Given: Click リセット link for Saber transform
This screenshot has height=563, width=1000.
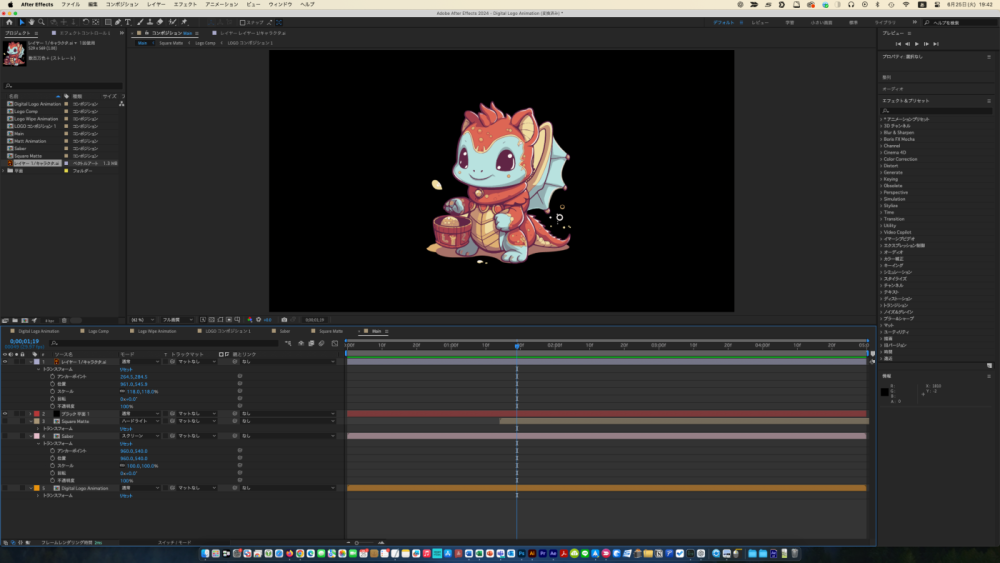Looking at the screenshot, I should click(126, 443).
